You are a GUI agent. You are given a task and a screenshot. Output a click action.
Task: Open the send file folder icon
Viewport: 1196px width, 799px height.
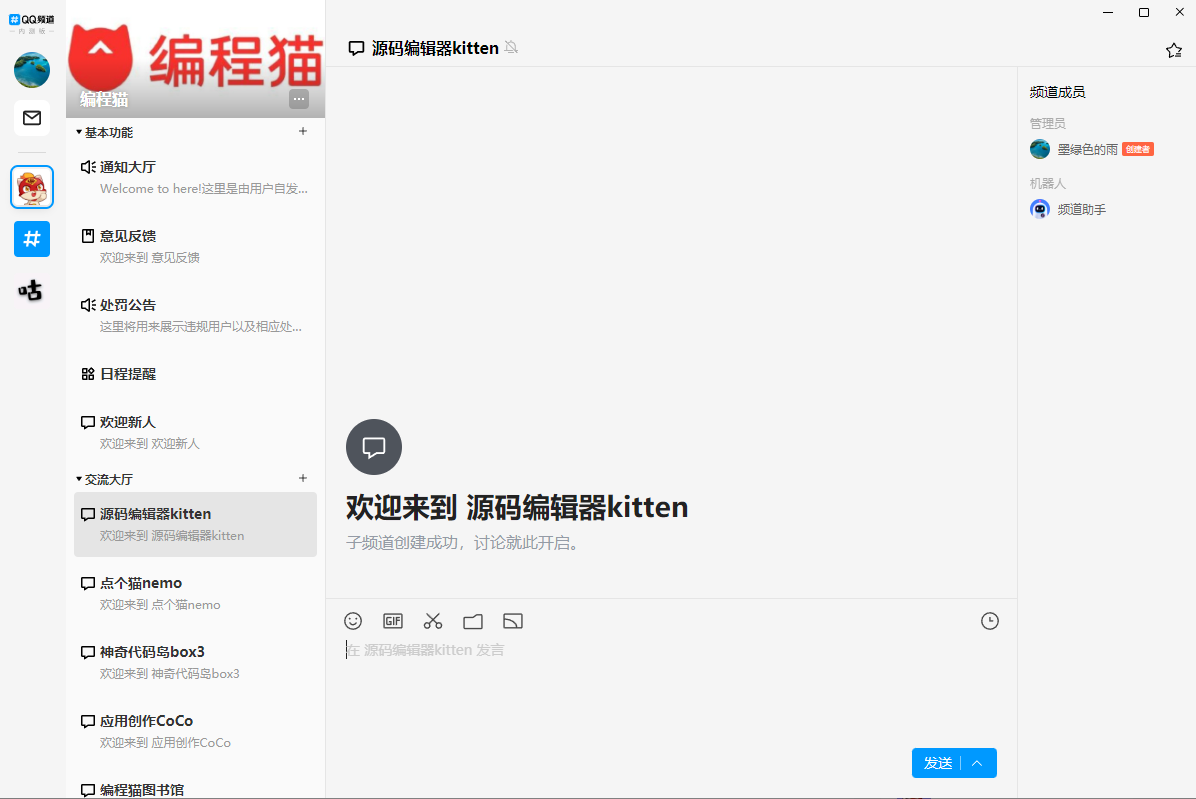pos(473,621)
